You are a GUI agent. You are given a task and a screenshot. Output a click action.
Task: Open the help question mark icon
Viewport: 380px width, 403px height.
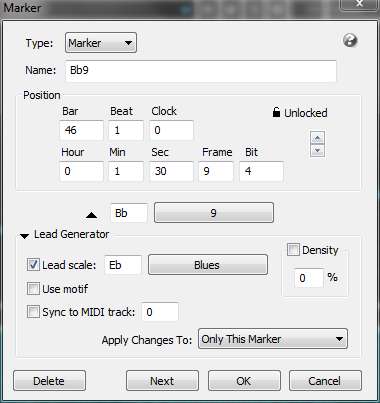(x=350, y=41)
